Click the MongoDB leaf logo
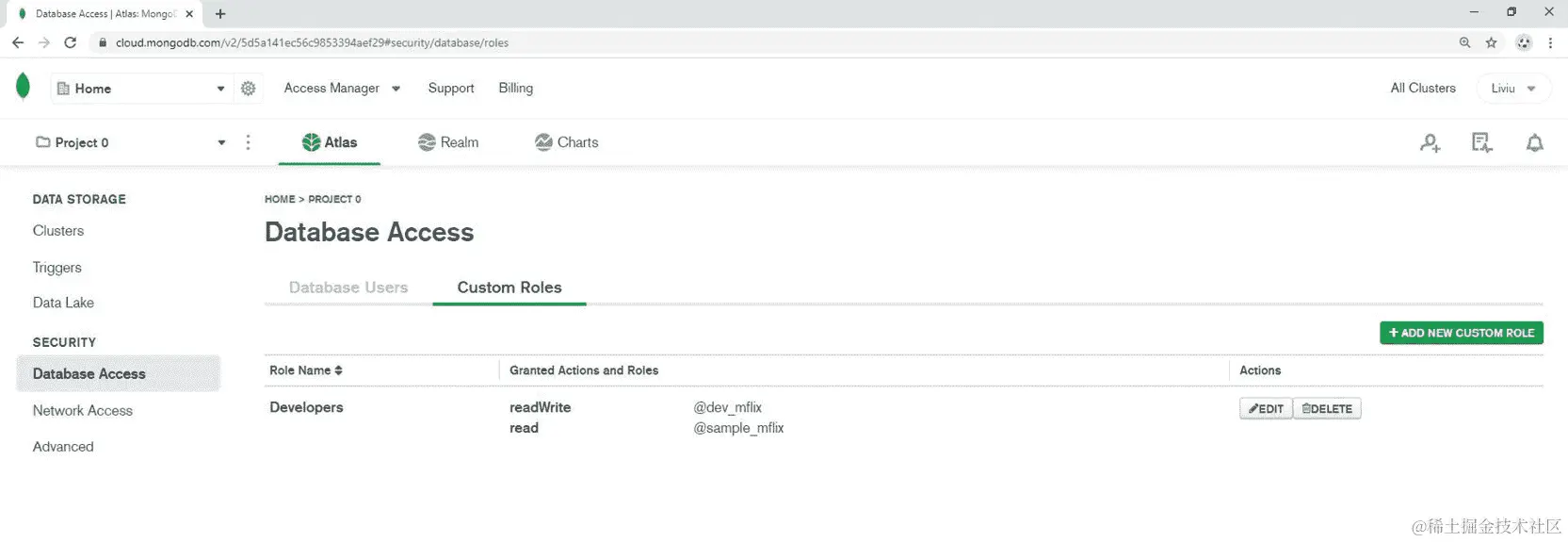 pos(24,87)
